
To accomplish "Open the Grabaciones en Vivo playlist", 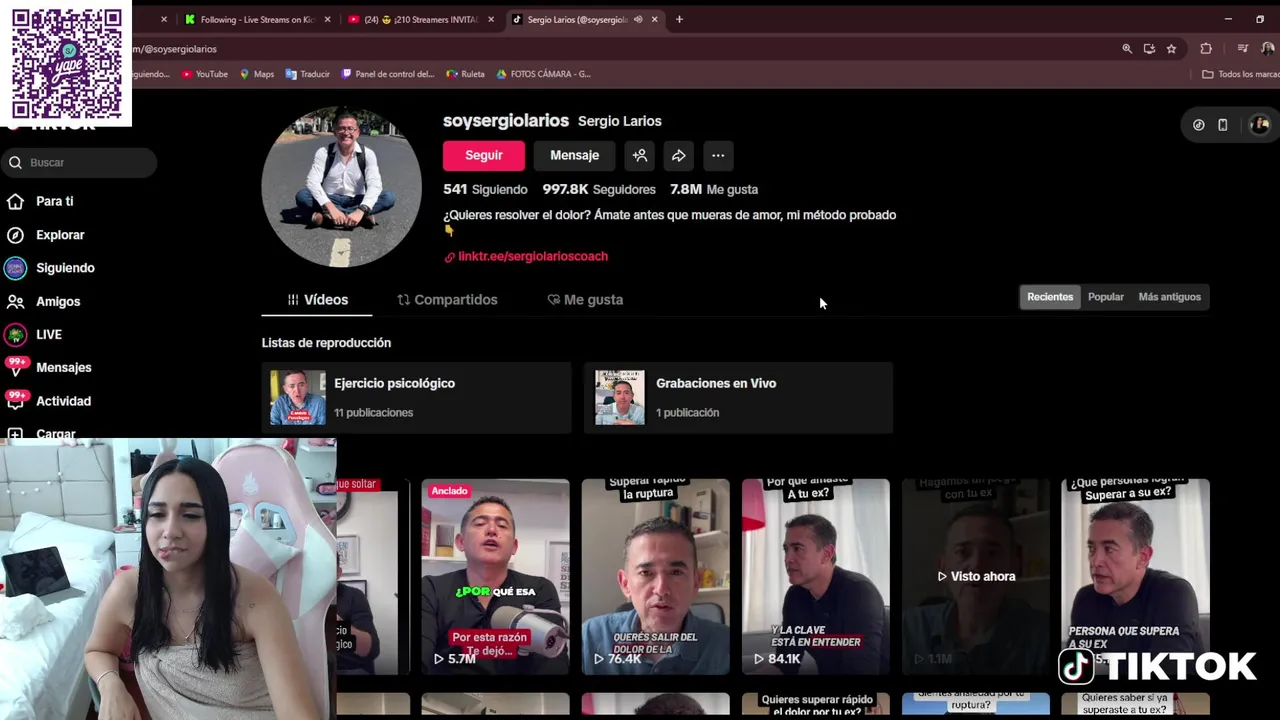I will pos(738,397).
